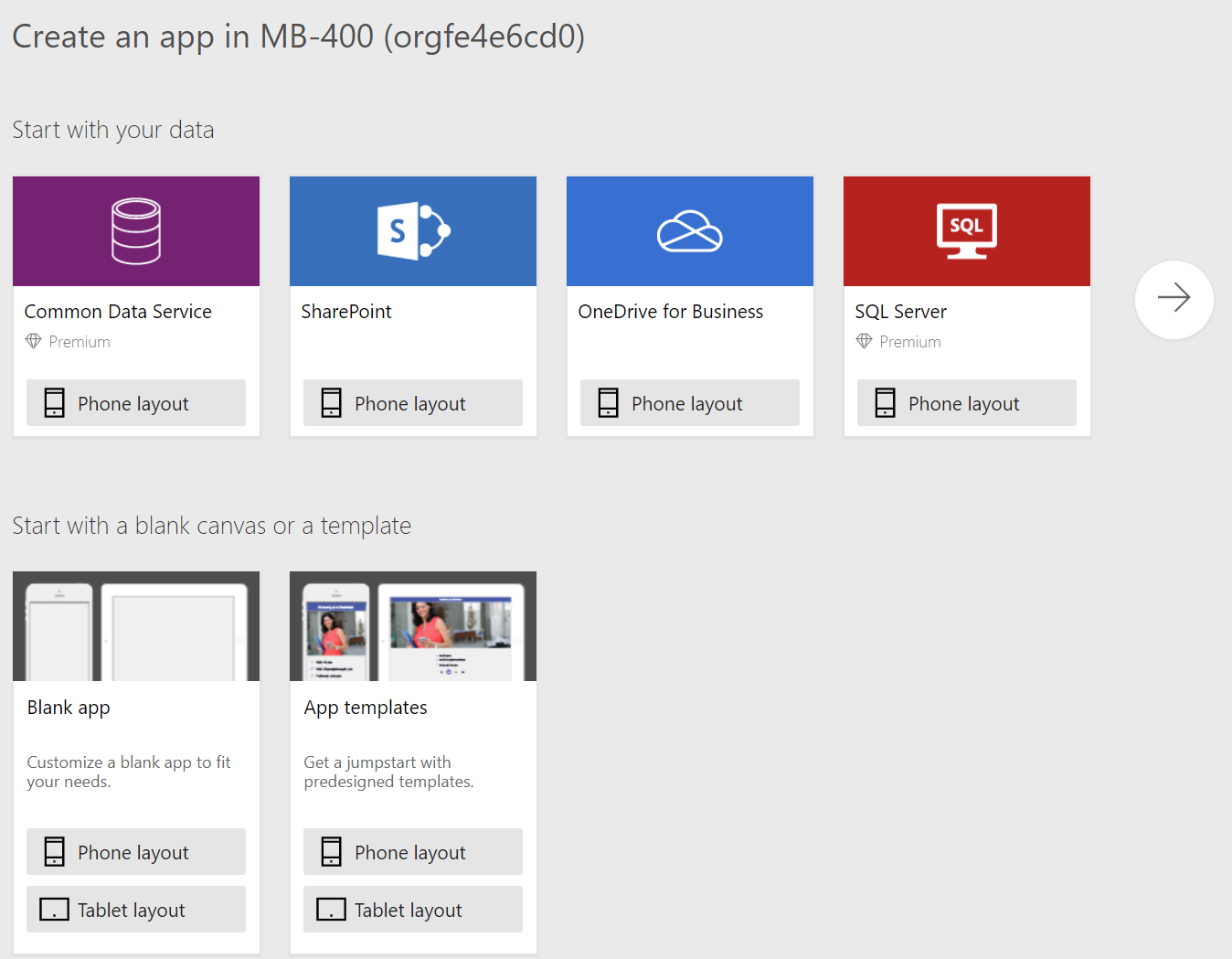Click the Common Data Service database icon
1232x959 pixels.
click(x=136, y=231)
